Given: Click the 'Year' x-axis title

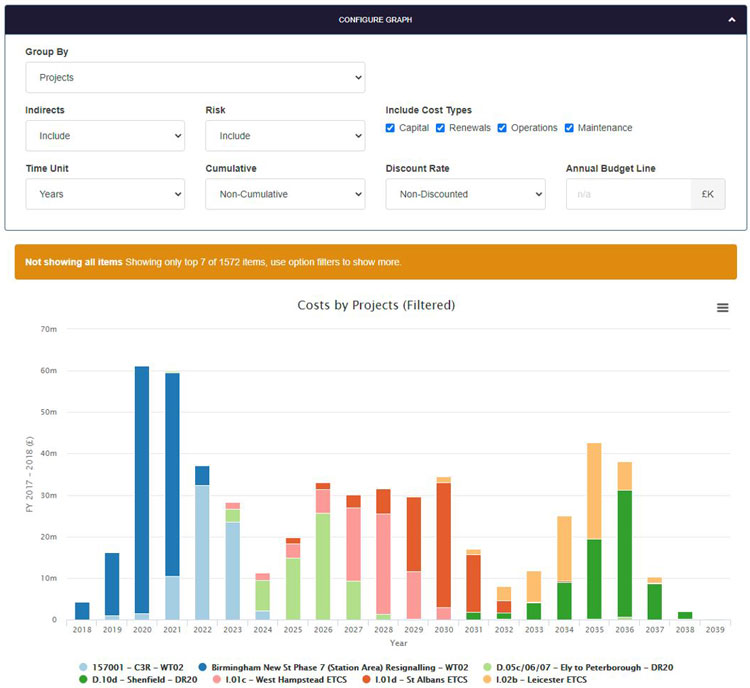Looking at the screenshot, I should (x=398, y=643).
